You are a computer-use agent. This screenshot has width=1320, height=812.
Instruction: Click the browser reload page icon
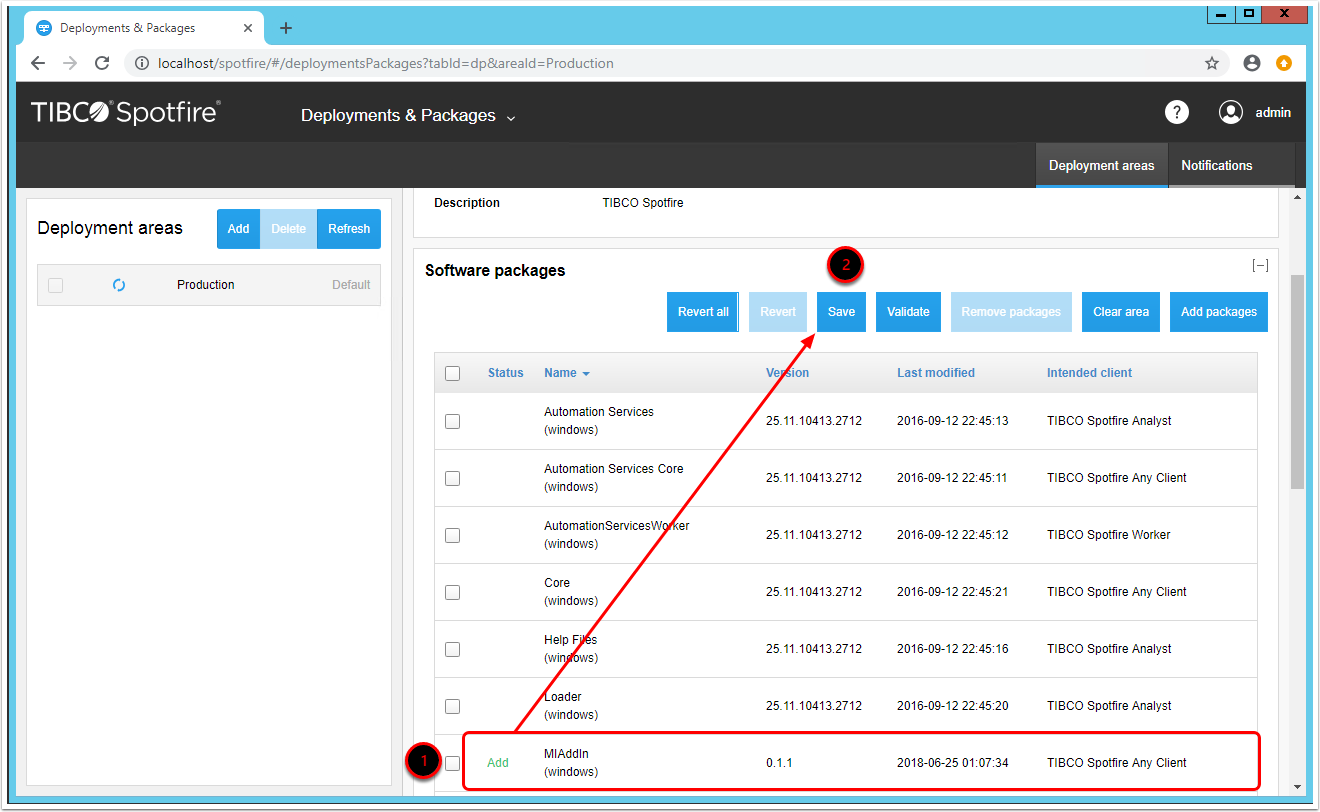102,63
